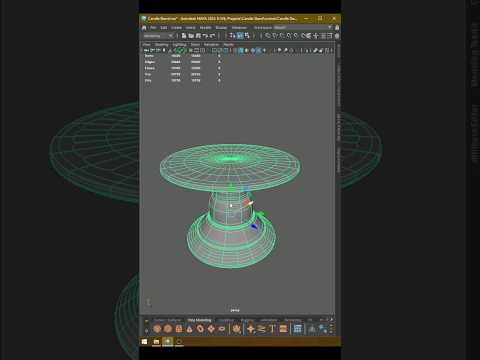The width and height of the screenshot is (480, 360).
Task: Open the Modify menu
Action: 205,28
